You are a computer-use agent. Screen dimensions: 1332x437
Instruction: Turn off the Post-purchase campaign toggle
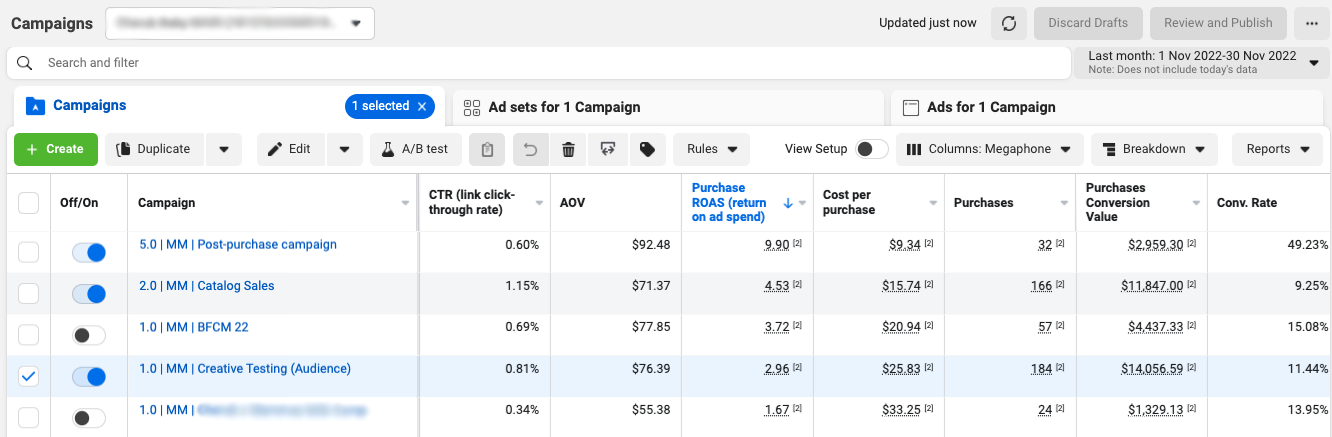point(88,252)
